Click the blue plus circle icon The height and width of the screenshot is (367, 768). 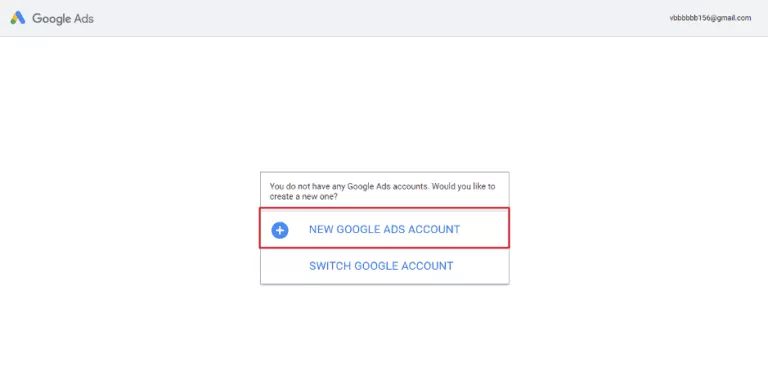[x=280, y=230]
